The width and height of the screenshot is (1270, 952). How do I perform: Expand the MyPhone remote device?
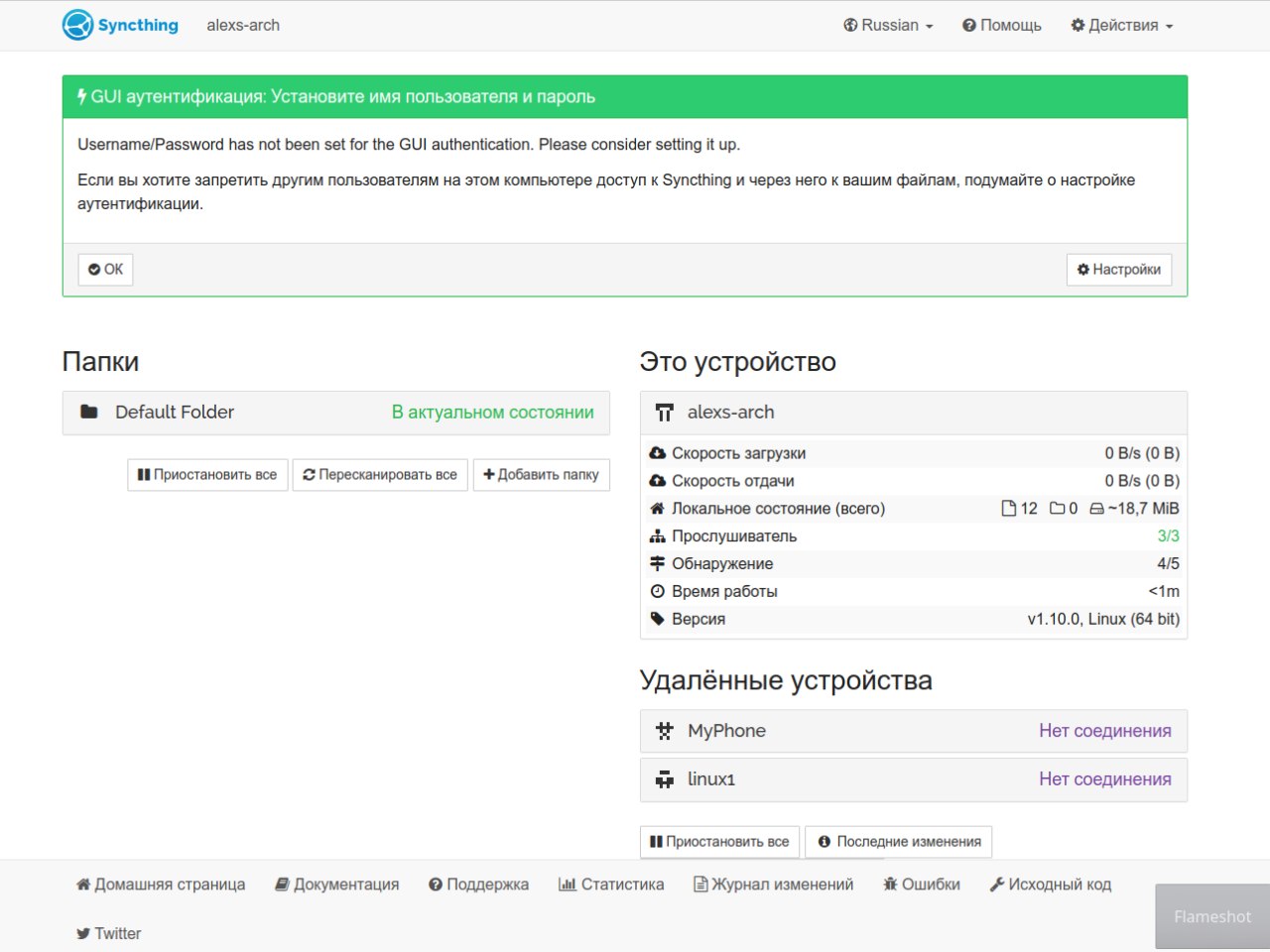point(914,731)
